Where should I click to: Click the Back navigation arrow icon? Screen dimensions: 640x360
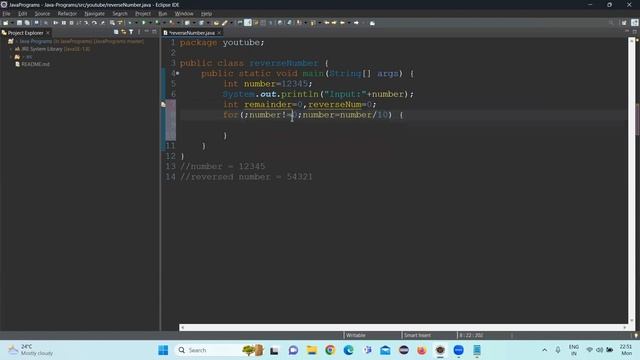pos(342,23)
